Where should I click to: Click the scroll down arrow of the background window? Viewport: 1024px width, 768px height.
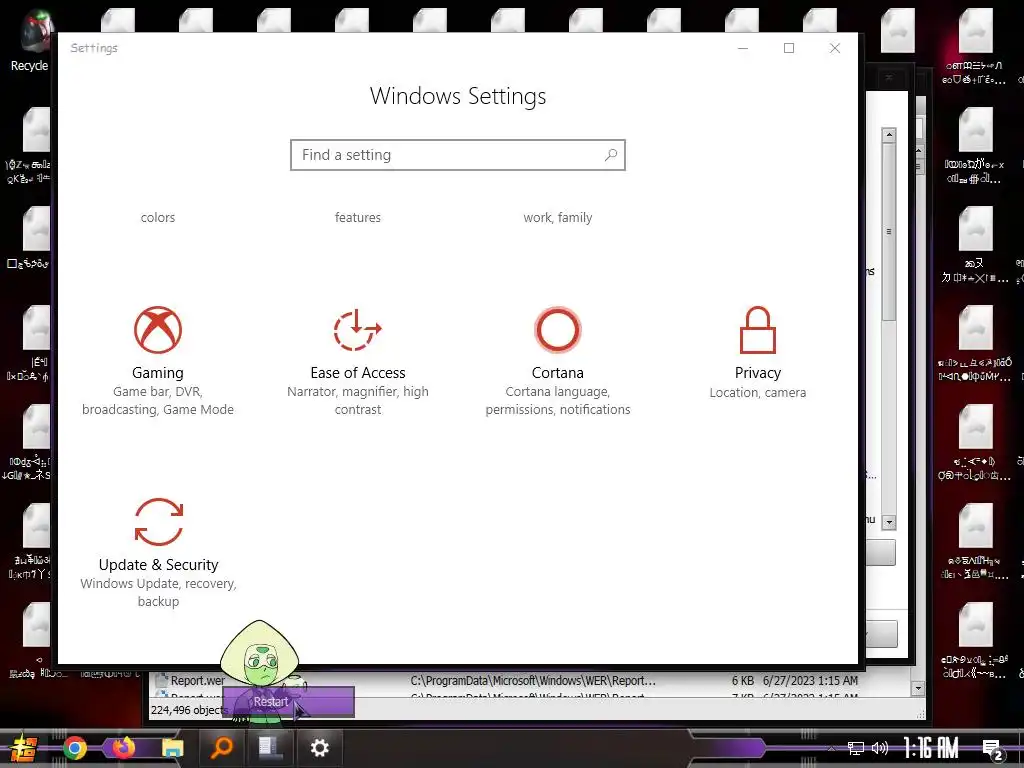888,522
